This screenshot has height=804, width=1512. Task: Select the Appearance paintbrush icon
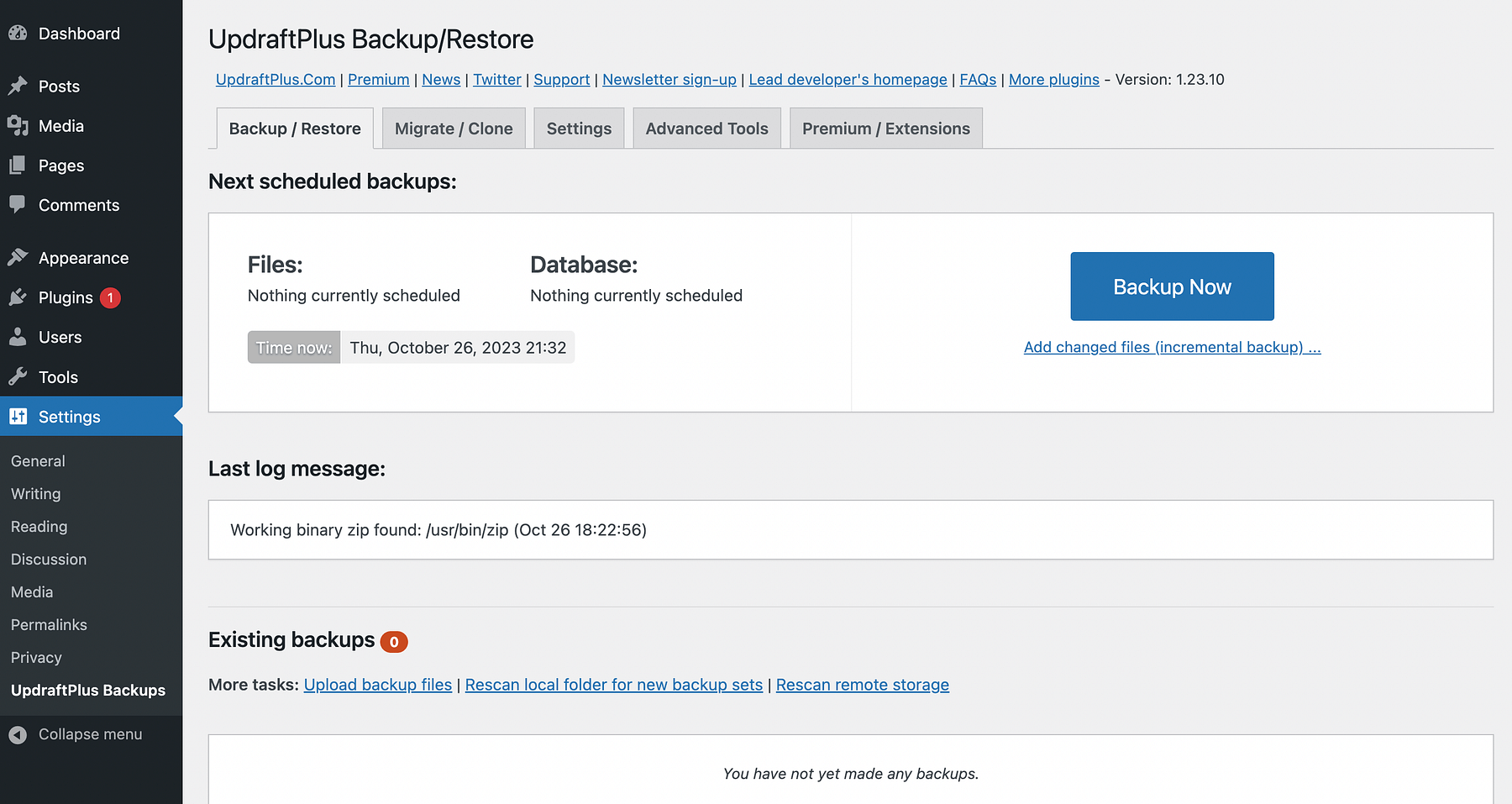coord(19,257)
